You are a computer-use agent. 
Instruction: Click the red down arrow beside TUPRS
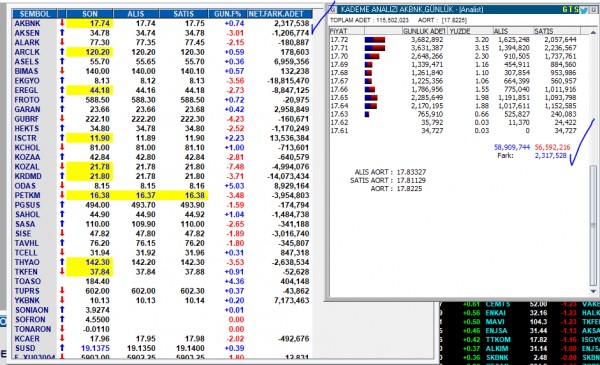tap(62, 291)
